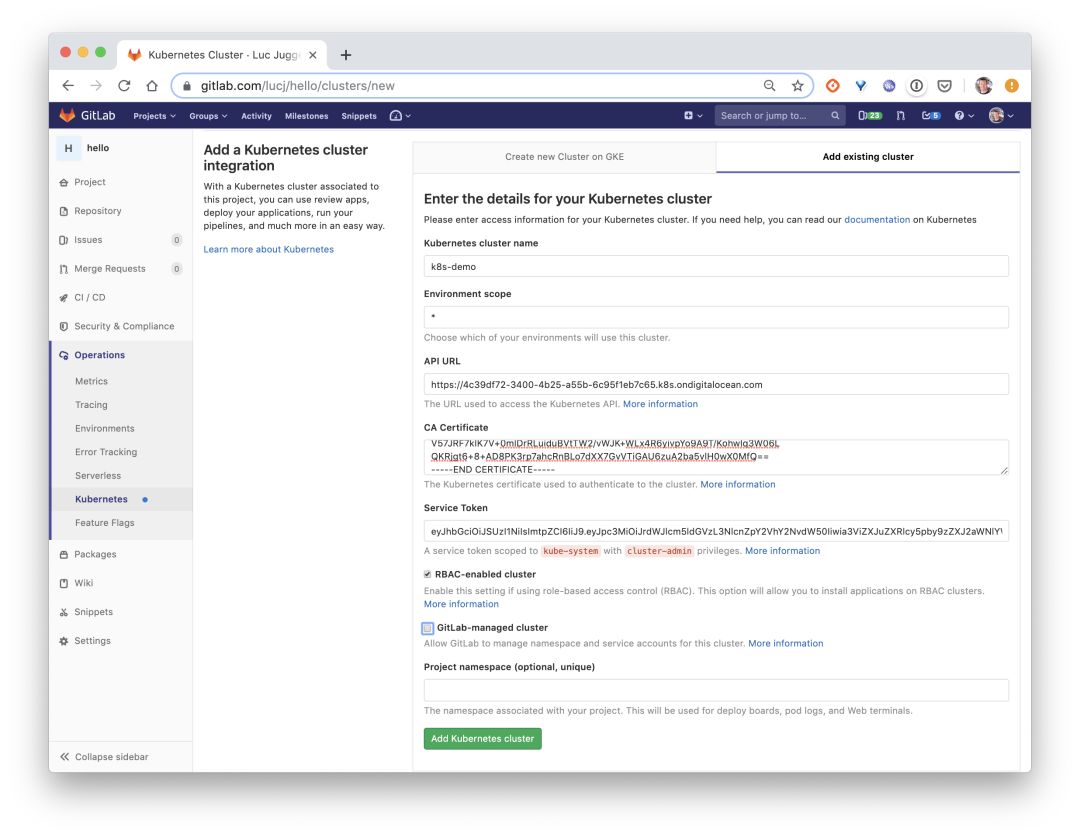Open the to-do list icon showing 5
Screen dimensions: 1080x837
pyautogui.click(x=931, y=116)
